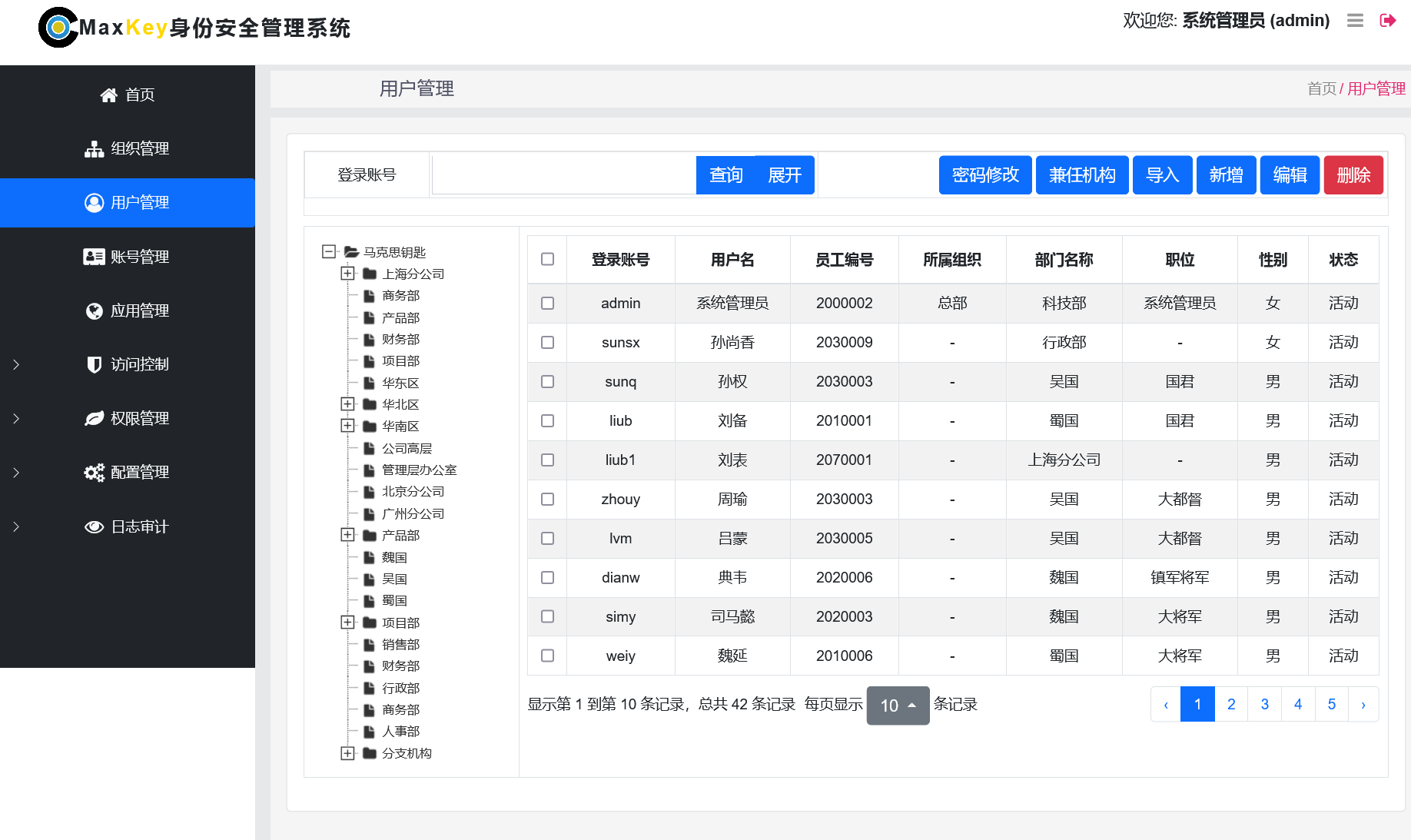
Task: Click the logout icon in header
Action: [x=1387, y=21]
